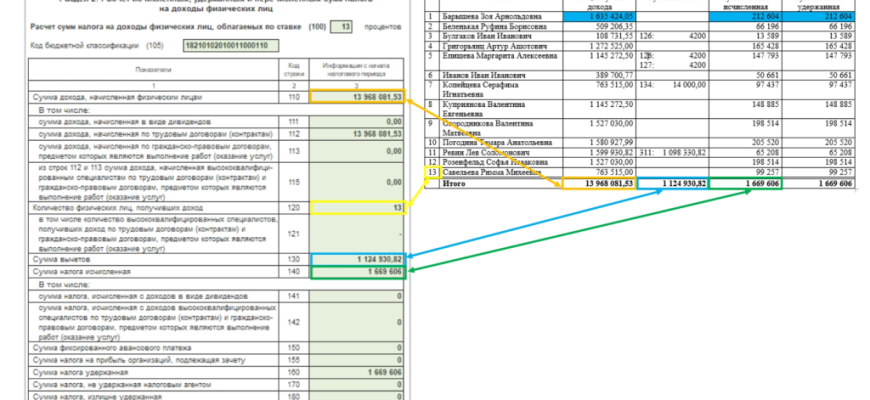Select the line 120 number of individuals field
The height and width of the screenshot is (400, 870).
359,207
